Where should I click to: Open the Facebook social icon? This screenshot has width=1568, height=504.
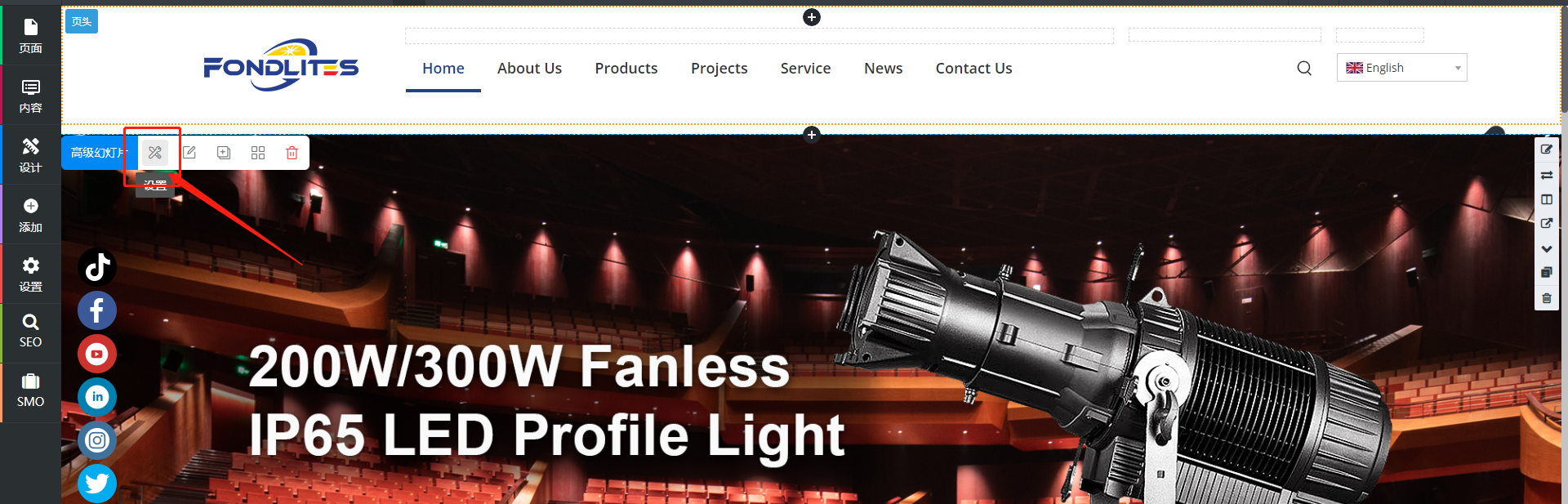(x=97, y=310)
